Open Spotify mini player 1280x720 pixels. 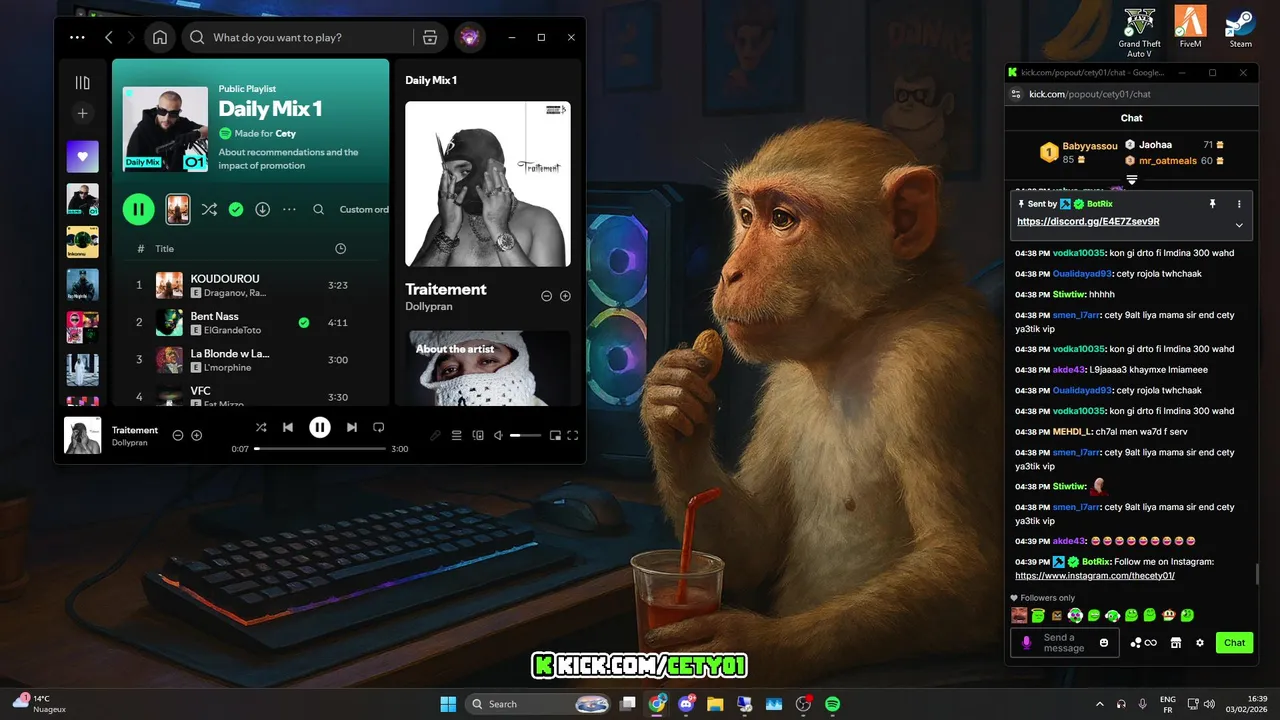[x=555, y=435]
